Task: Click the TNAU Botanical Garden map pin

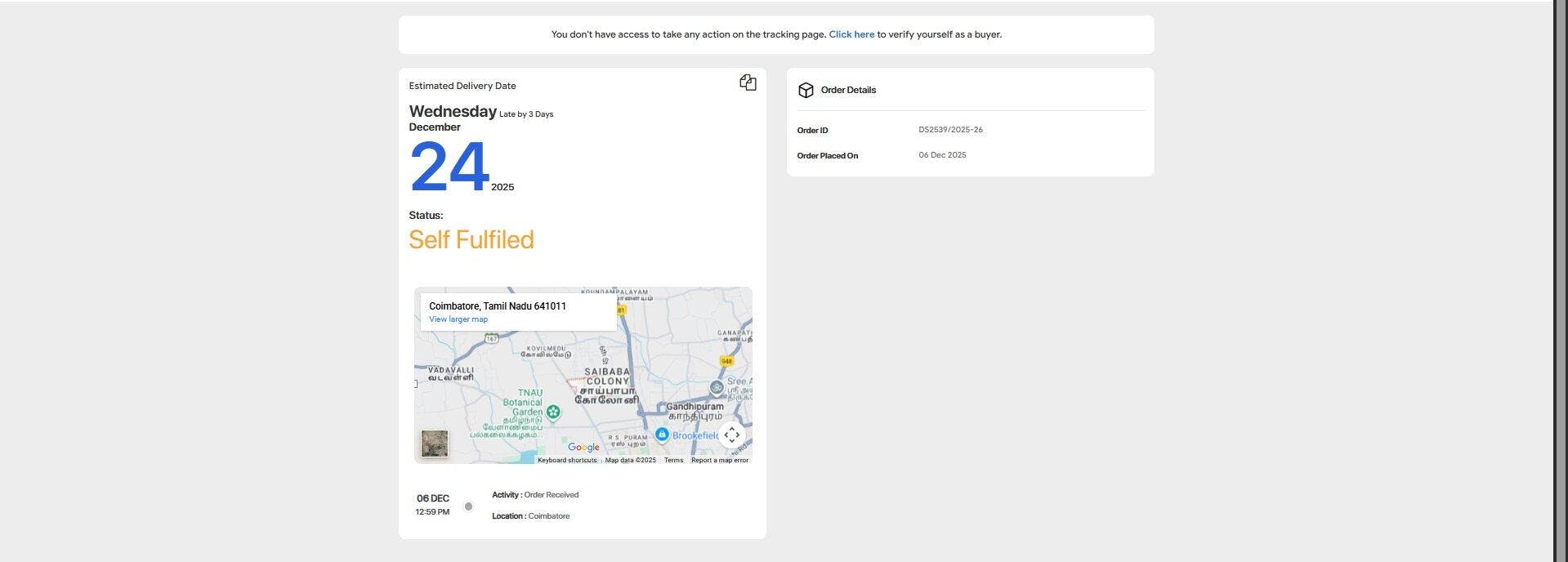Action: coord(553,413)
